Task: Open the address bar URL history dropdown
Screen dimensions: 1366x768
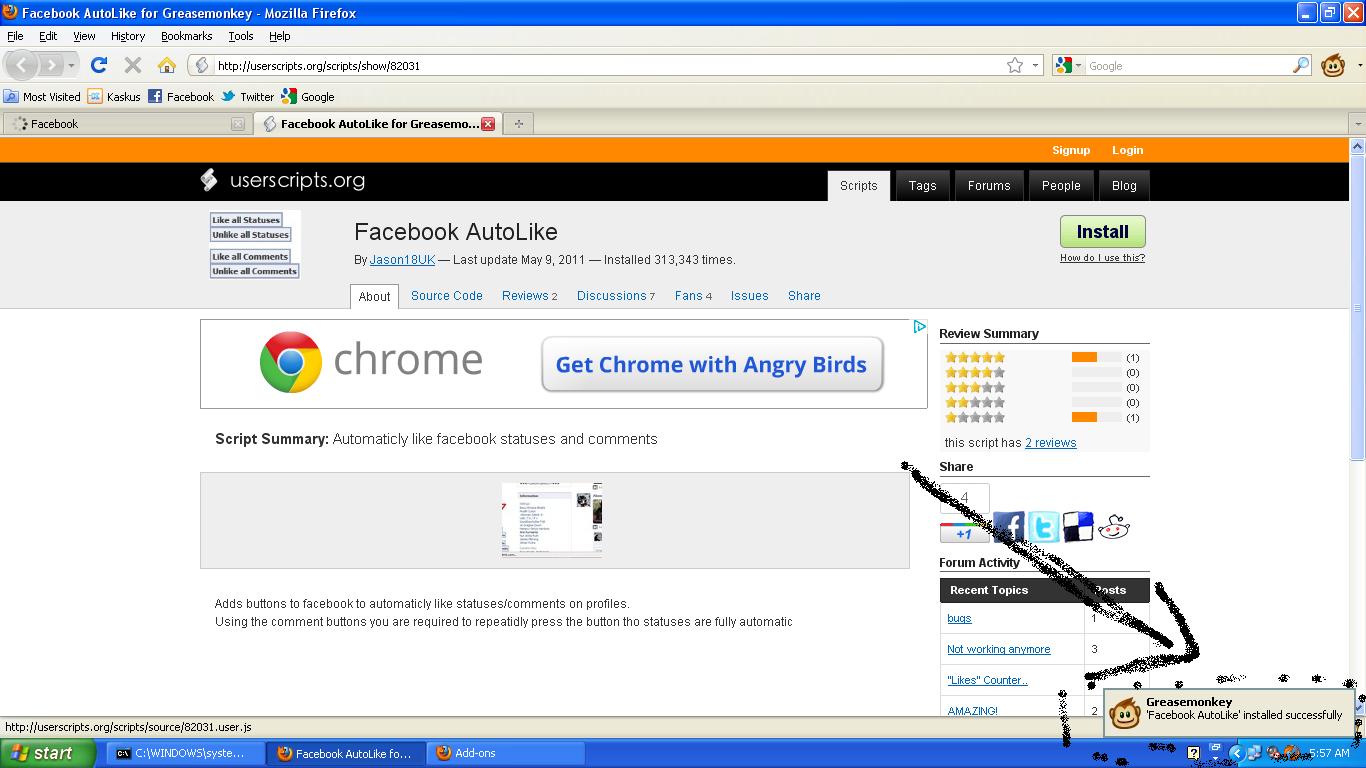Action: [x=1035, y=65]
